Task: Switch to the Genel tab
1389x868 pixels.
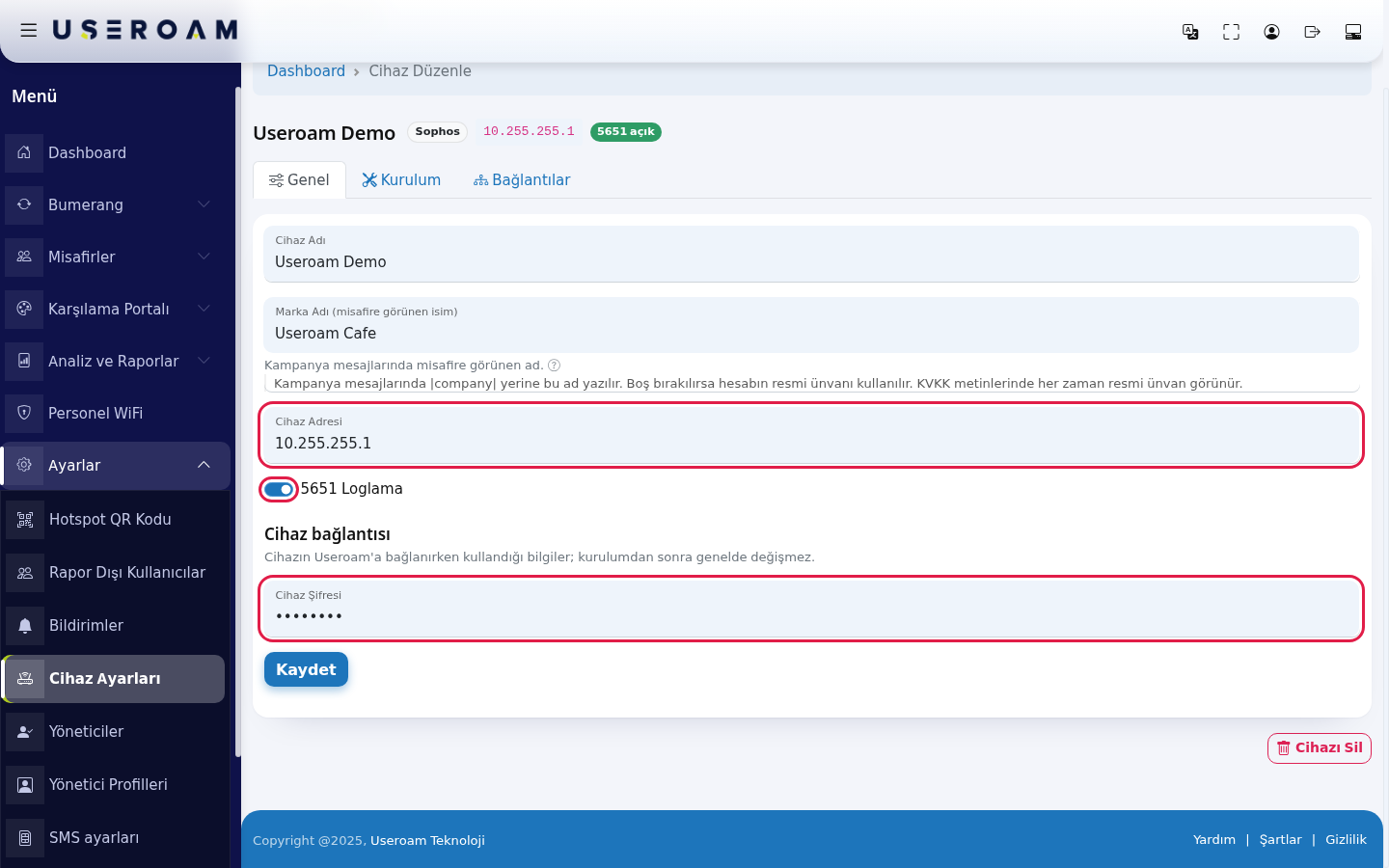Action: point(299,180)
